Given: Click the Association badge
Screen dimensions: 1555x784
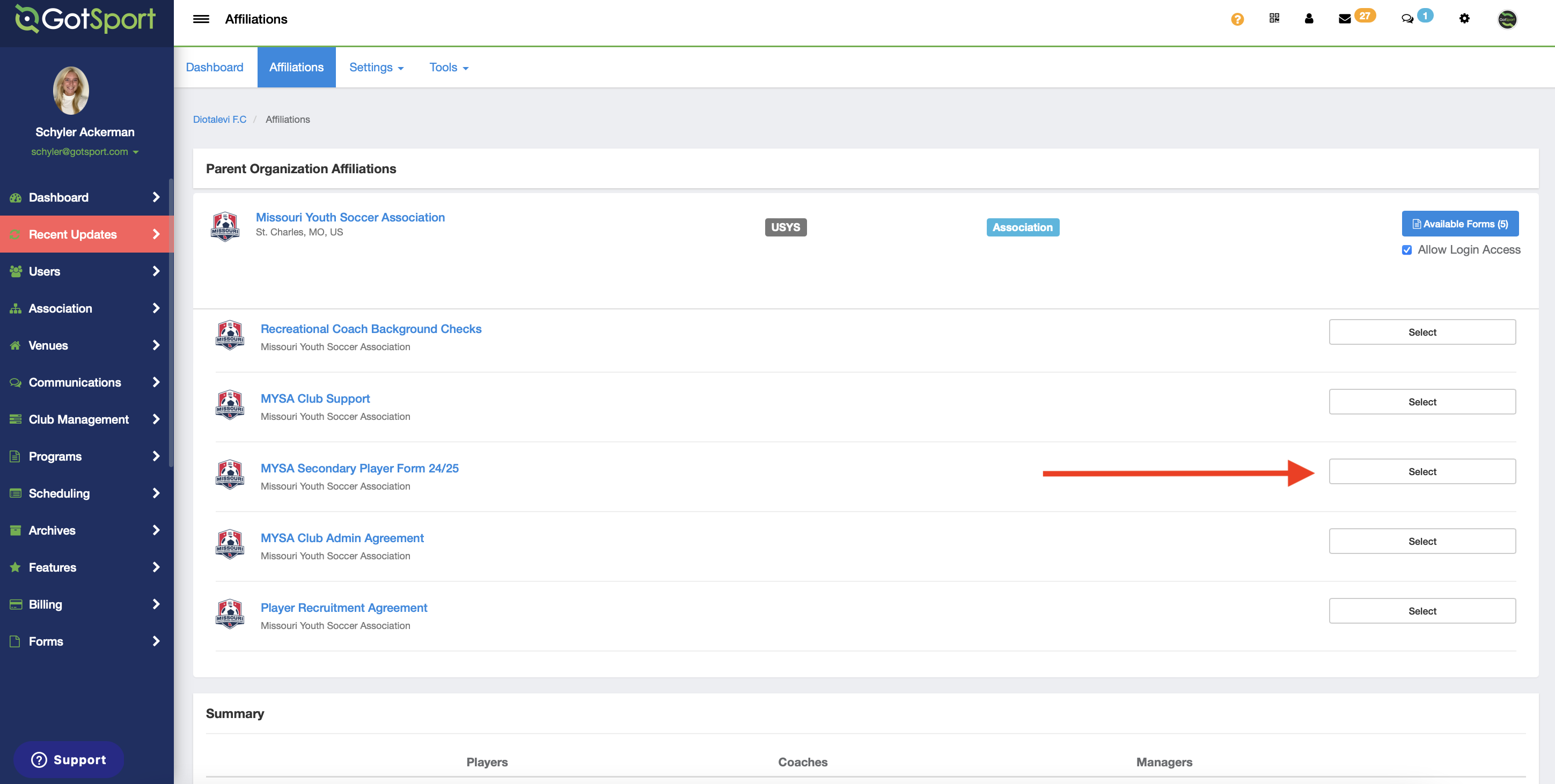Looking at the screenshot, I should pyautogui.click(x=1023, y=227).
